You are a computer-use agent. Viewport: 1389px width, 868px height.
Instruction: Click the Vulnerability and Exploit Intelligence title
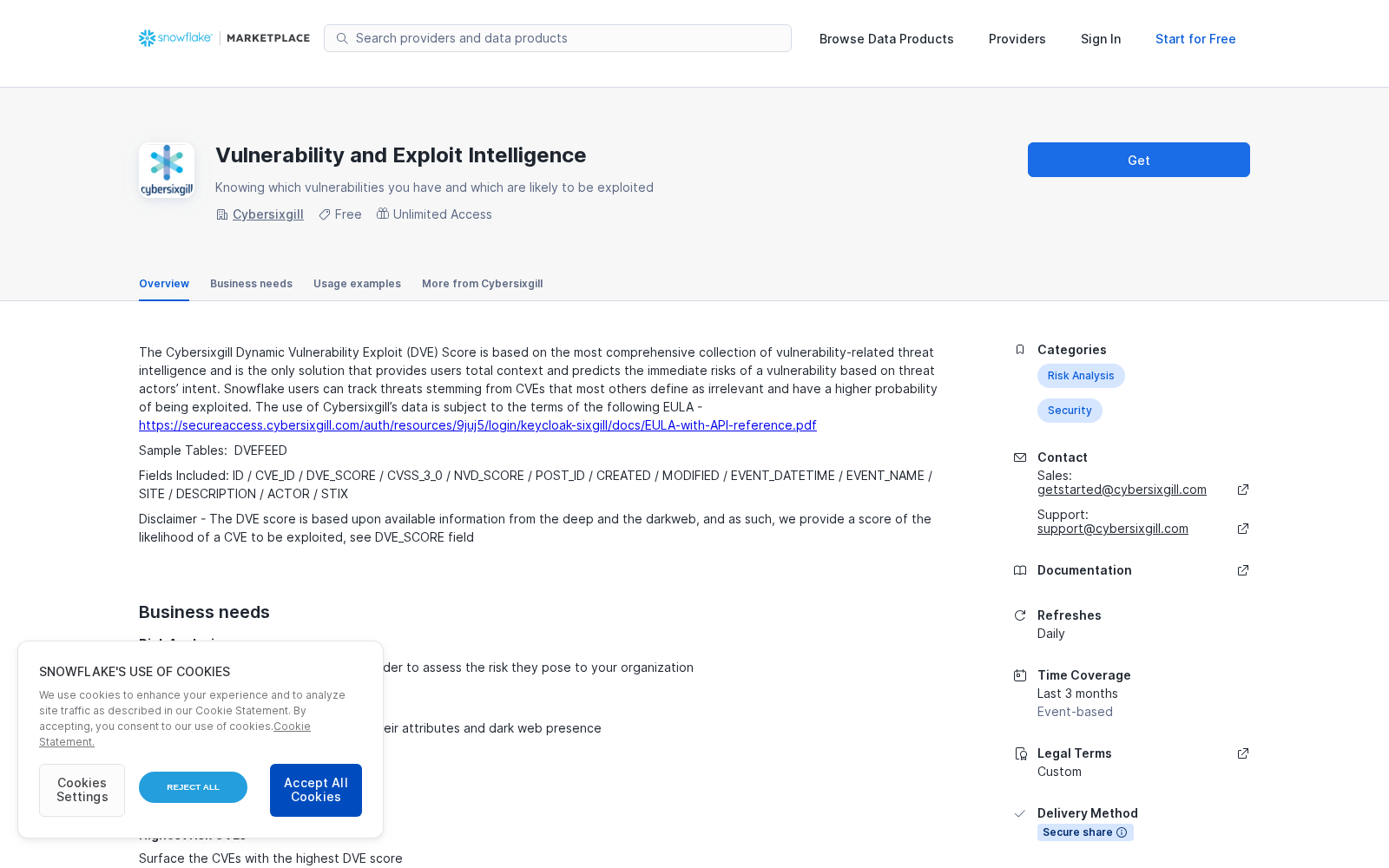[x=400, y=155]
